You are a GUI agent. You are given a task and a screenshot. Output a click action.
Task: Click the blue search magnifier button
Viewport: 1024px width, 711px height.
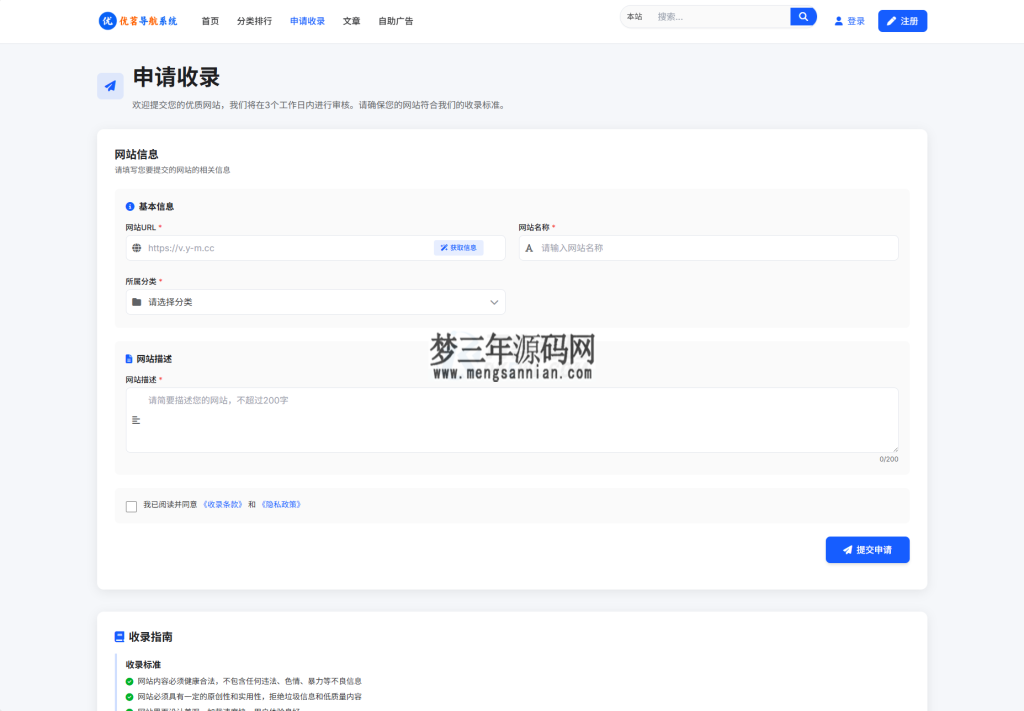pos(802,16)
